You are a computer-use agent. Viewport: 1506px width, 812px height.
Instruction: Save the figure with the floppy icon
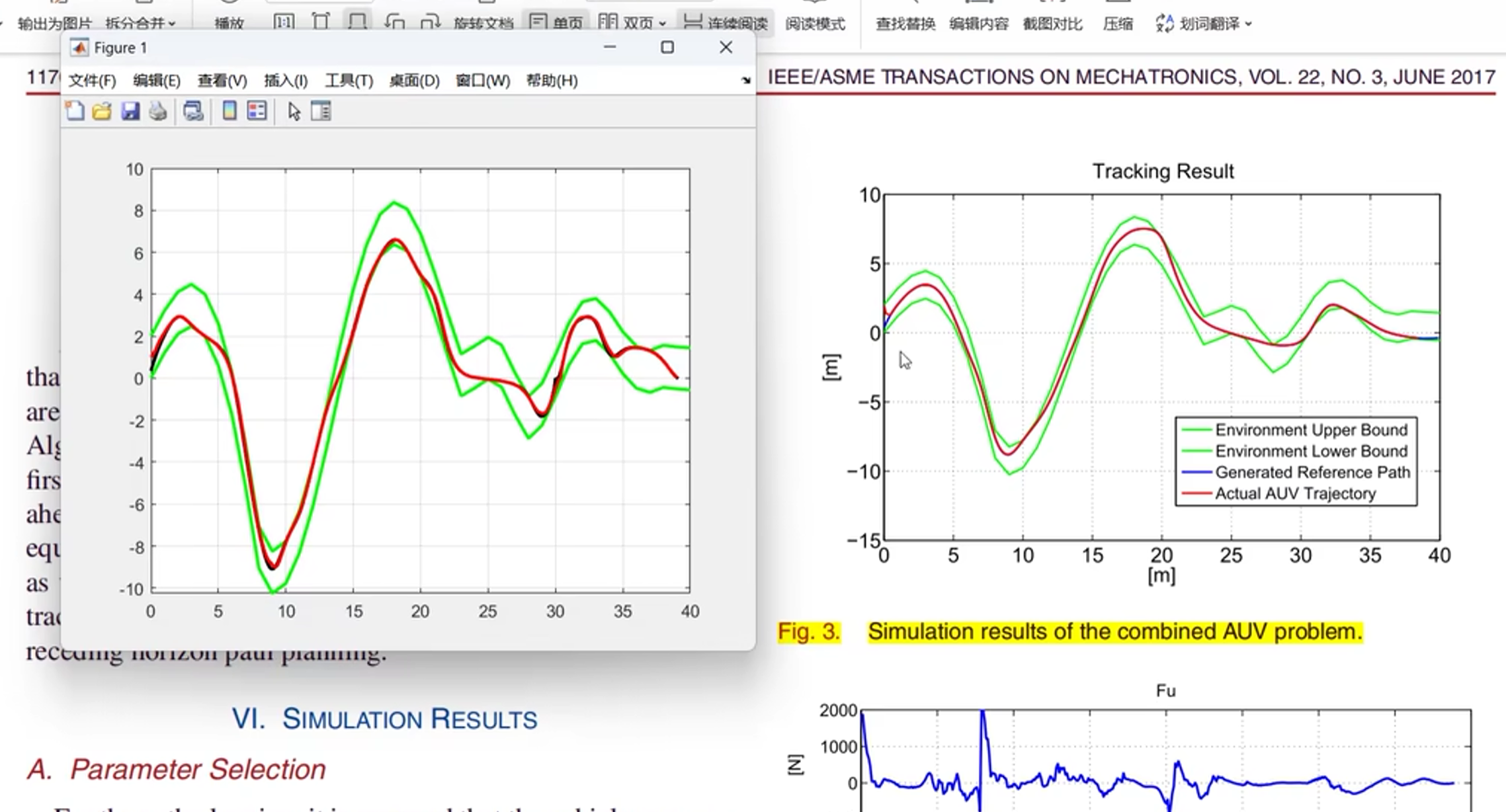(x=130, y=111)
